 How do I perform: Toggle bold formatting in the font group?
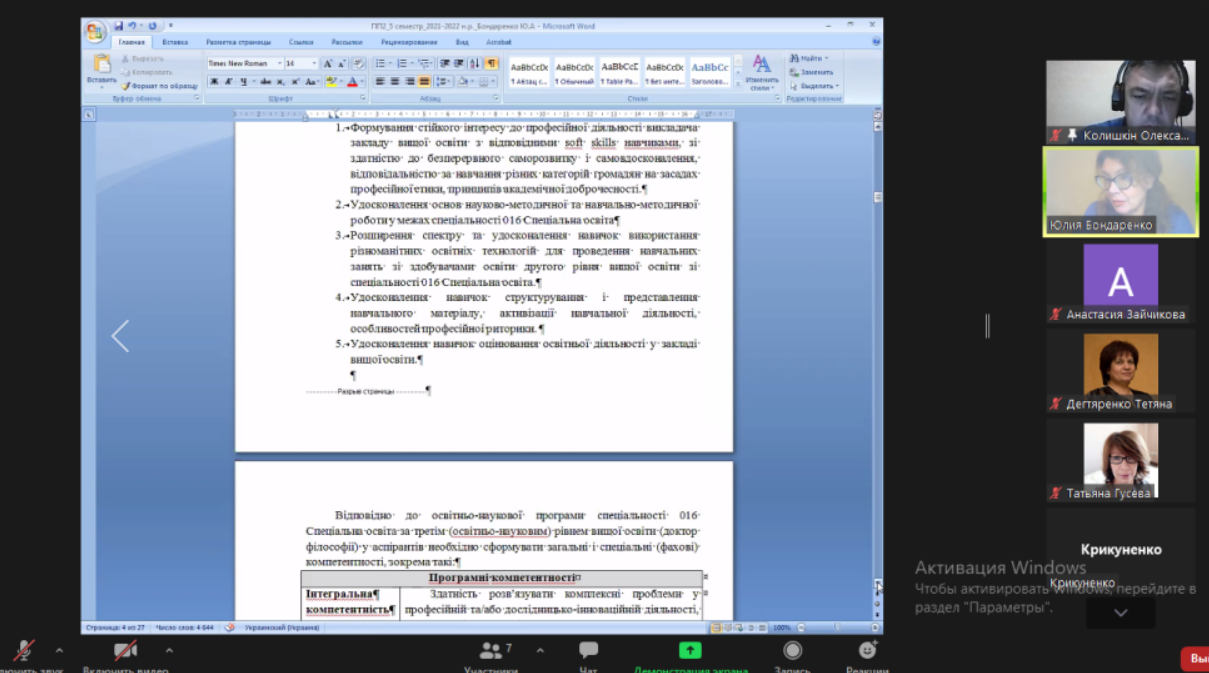tap(214, 82)
